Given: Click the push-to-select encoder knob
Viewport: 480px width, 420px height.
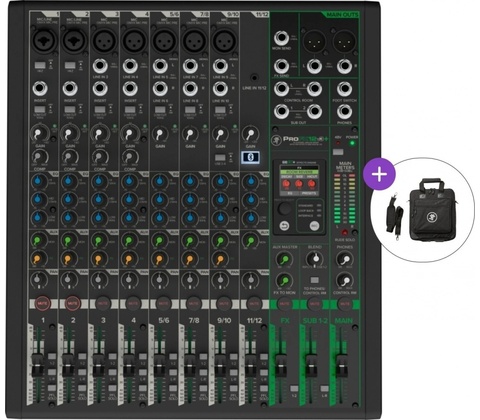Looking at the screenshot, I should tap(284, 209).
